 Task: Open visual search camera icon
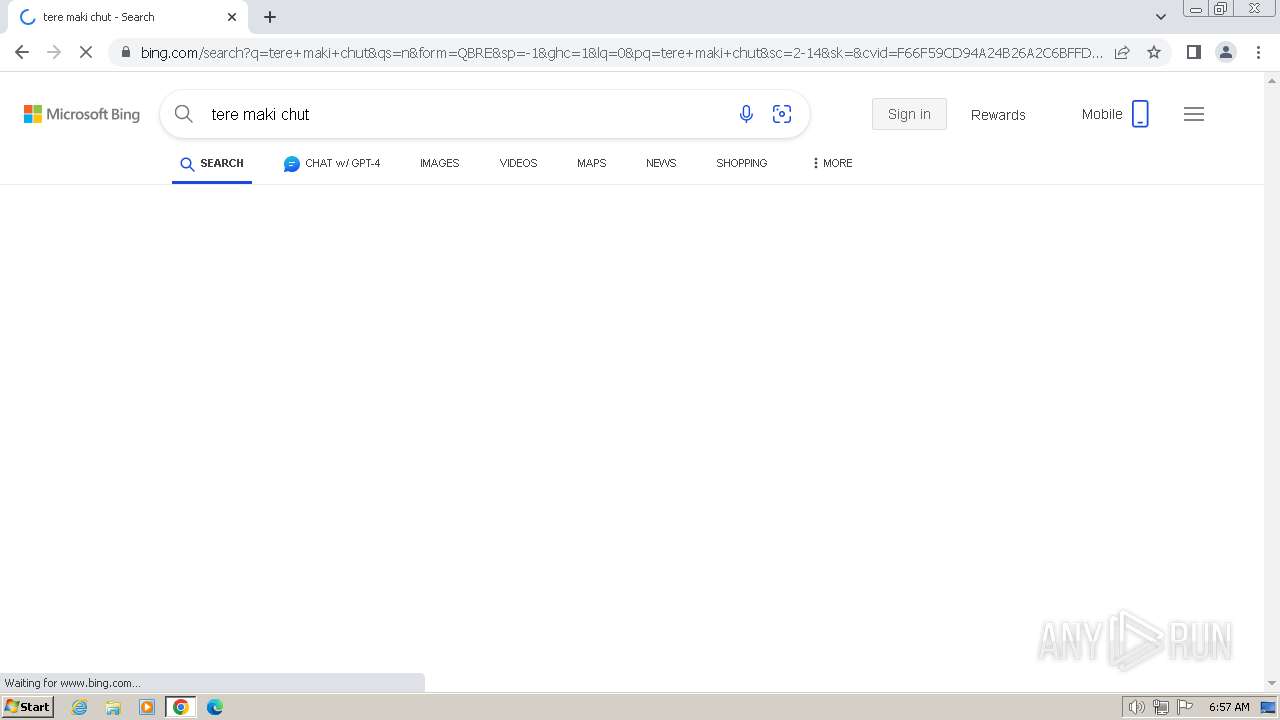point(782,114)
